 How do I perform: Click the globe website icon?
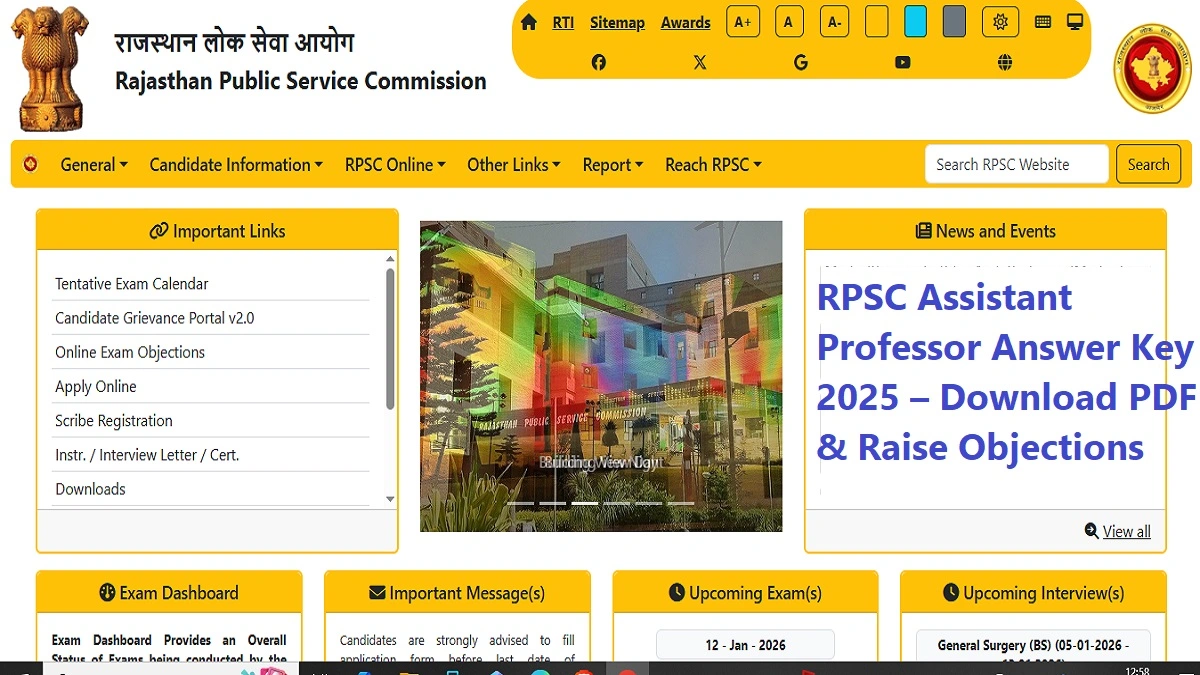[x=1004, y=62]
